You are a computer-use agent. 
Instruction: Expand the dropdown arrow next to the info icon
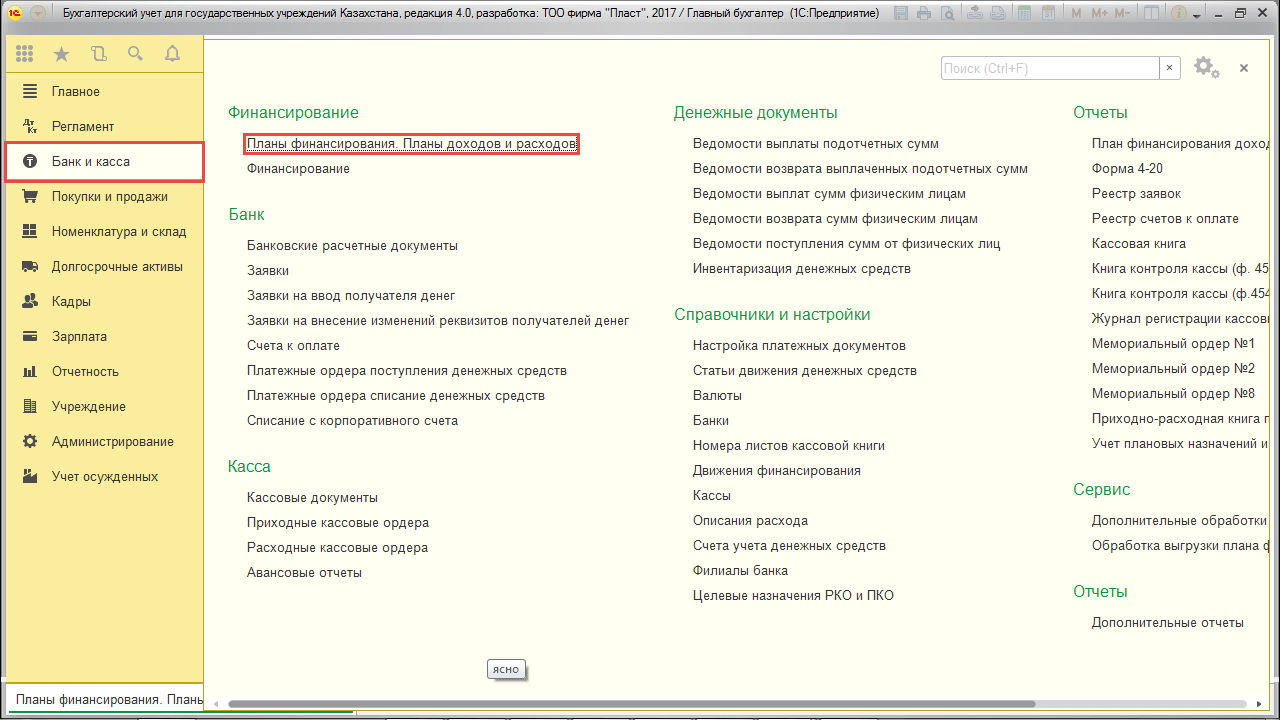[1197, 14]
